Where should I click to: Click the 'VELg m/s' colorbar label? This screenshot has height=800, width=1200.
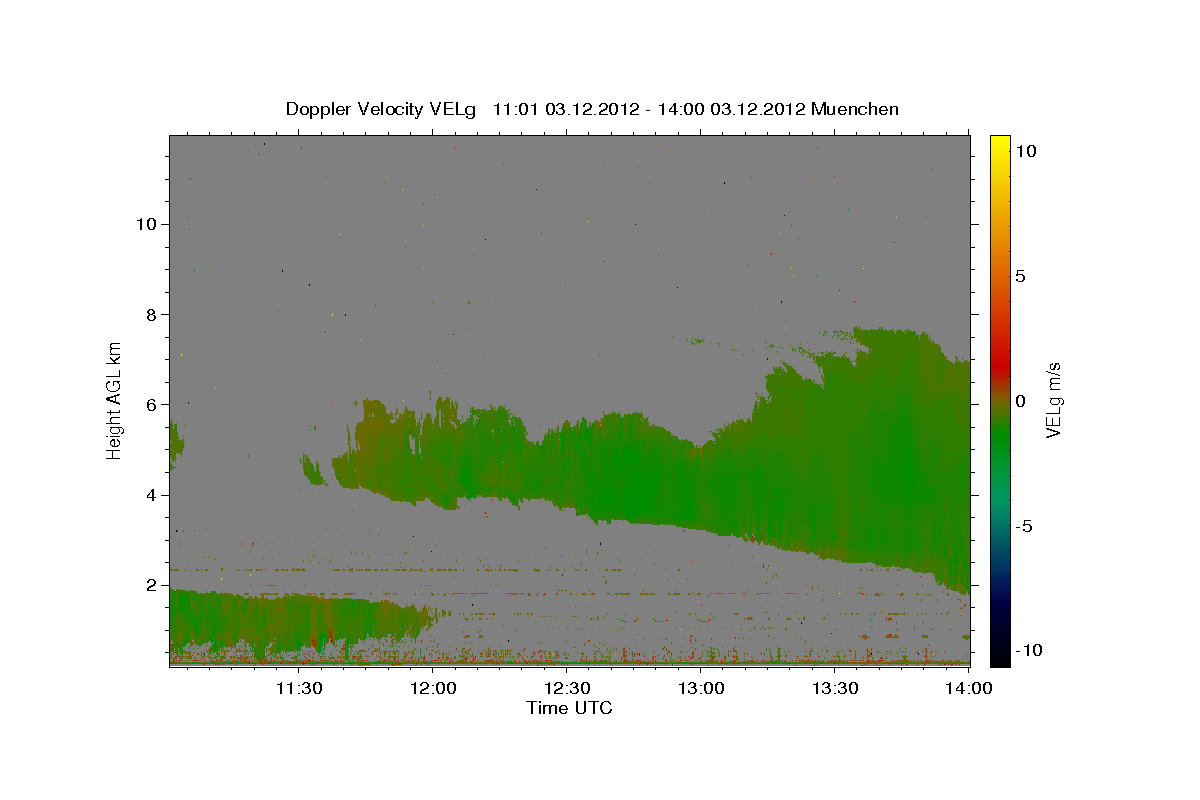coord(1053,400)
